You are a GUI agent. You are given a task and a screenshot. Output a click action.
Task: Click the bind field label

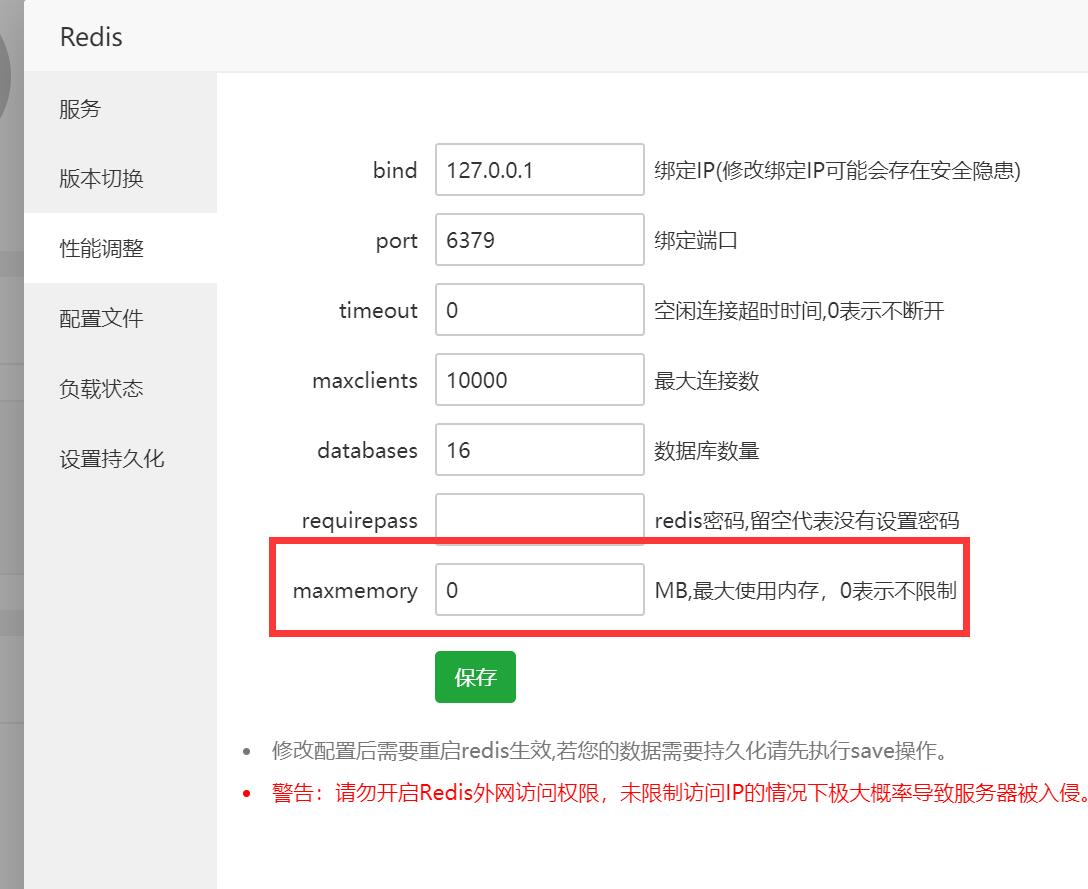click(x=395, y=170)
